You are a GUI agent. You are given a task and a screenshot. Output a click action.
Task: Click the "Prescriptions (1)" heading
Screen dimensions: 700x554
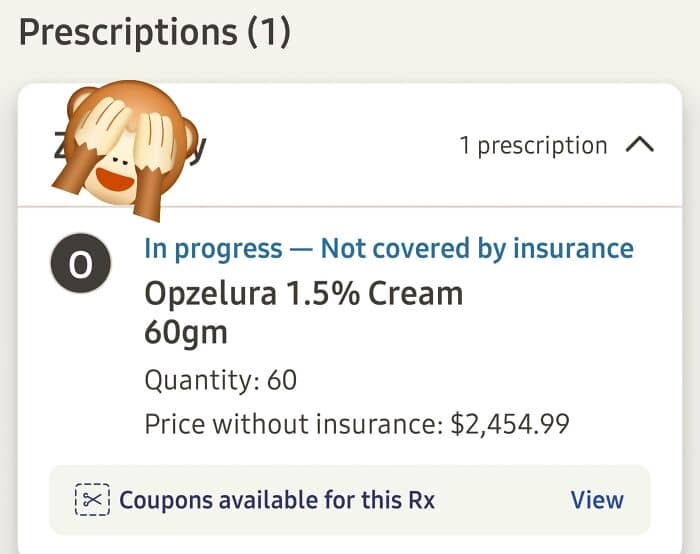pos(155,33)
